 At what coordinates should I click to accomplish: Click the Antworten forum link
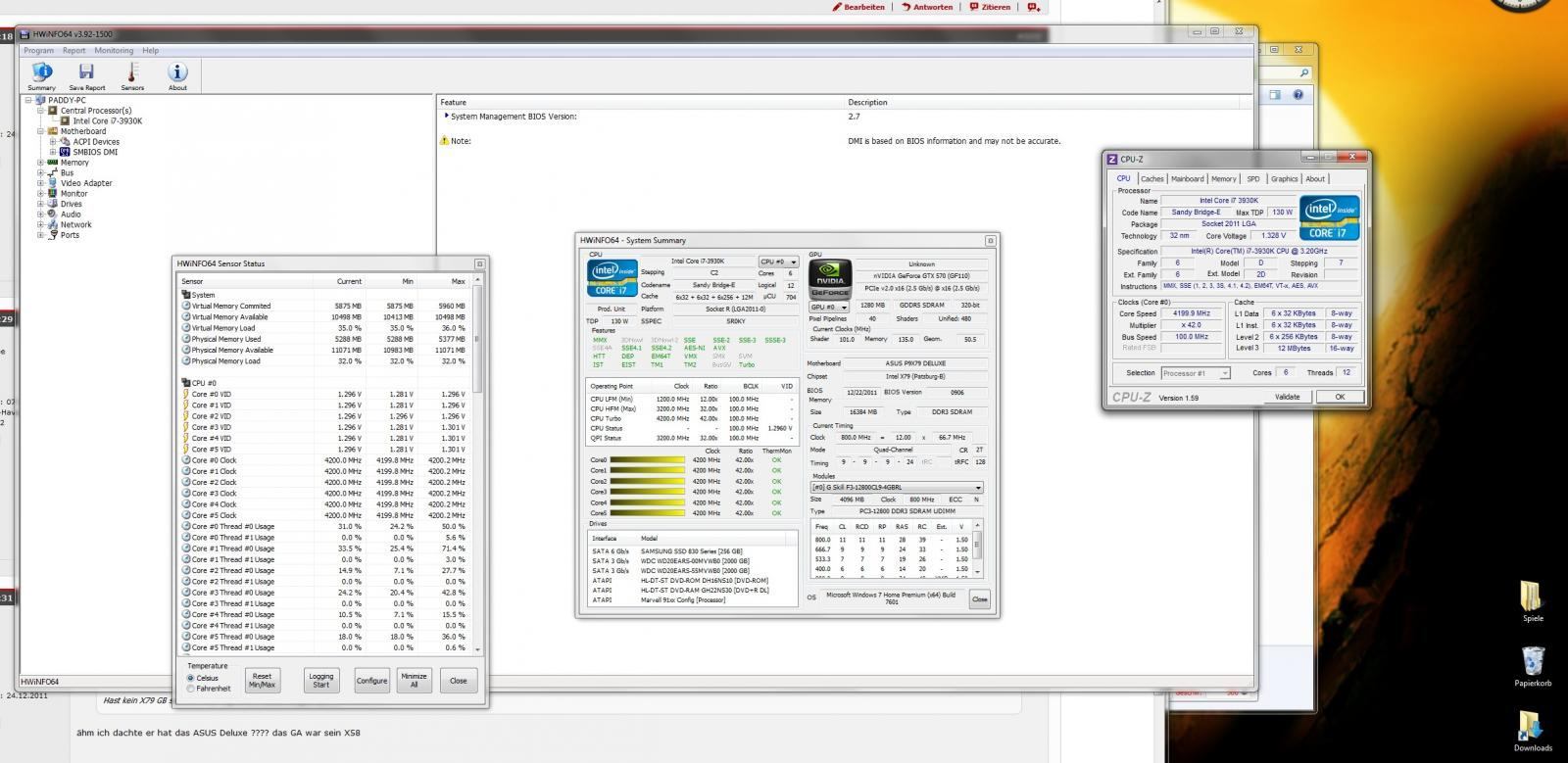click(926, 7)
